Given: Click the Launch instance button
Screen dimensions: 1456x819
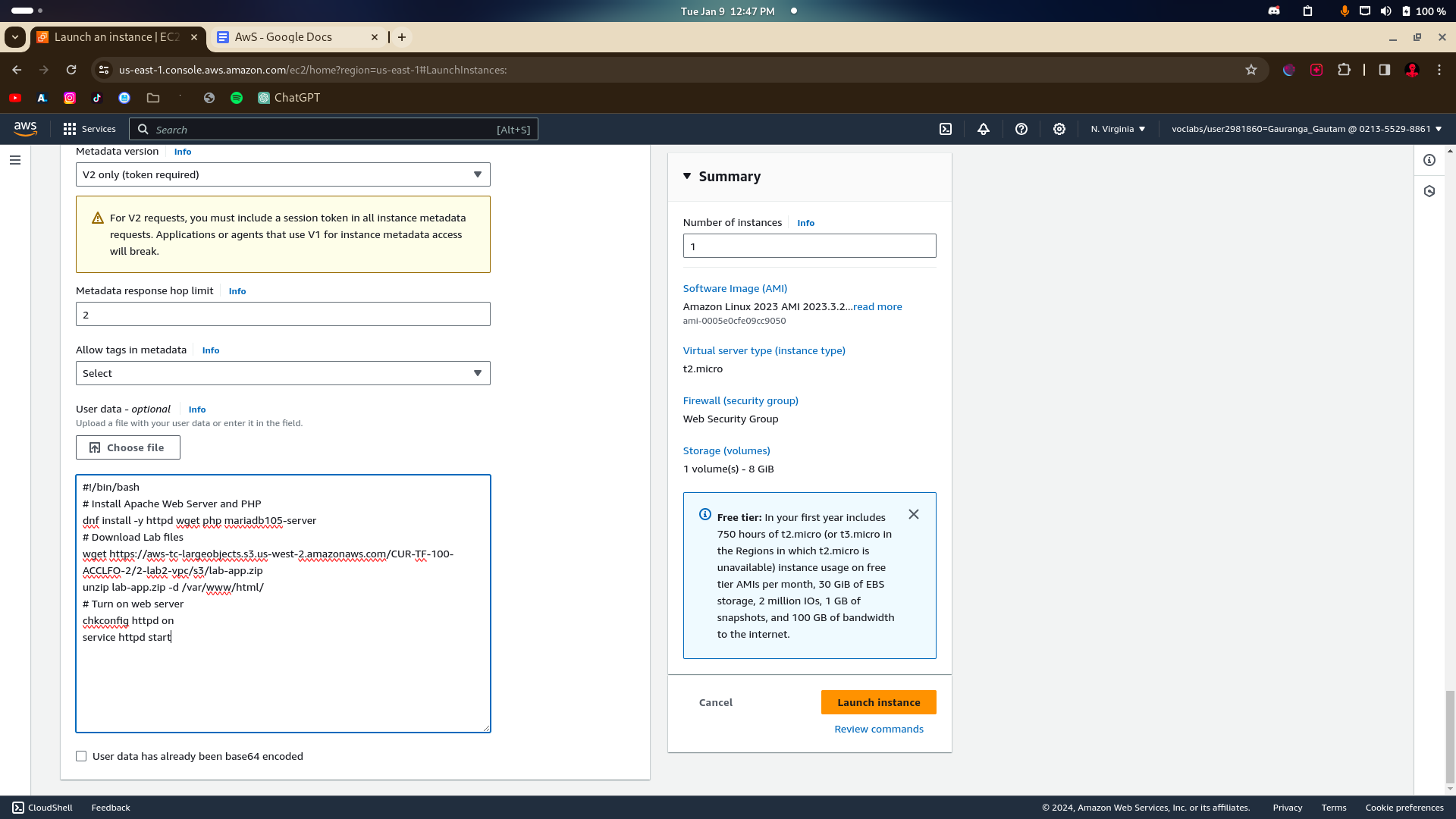Looking at the screenshot, I should (878, 702).
